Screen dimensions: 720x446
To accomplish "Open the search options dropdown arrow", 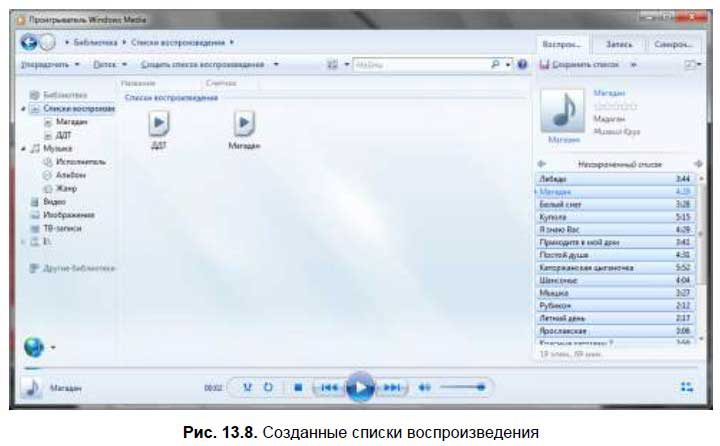I will 508,64.
